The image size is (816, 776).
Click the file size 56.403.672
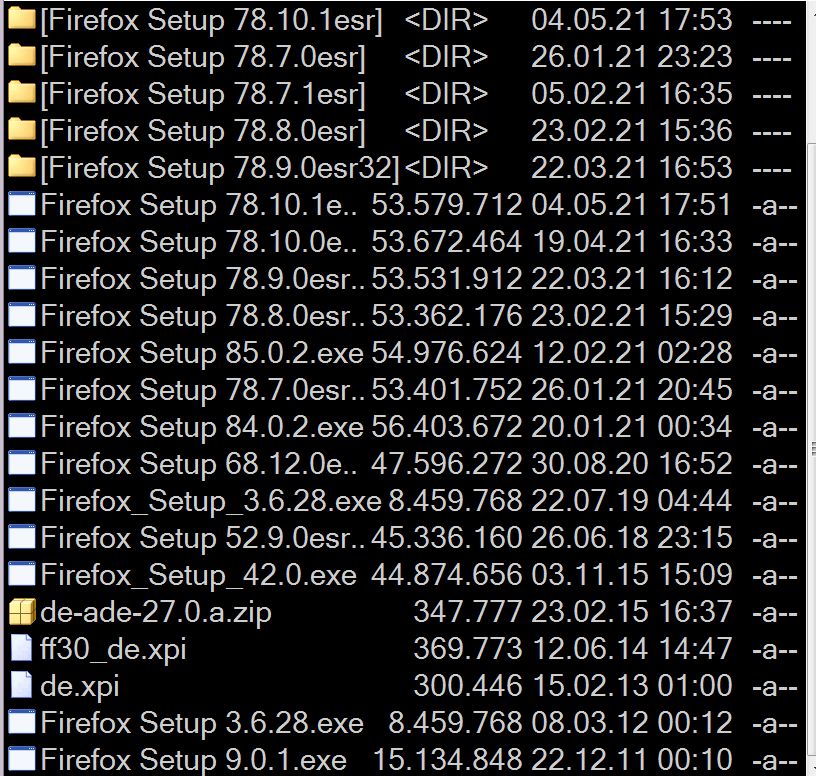tap(447, 426)
